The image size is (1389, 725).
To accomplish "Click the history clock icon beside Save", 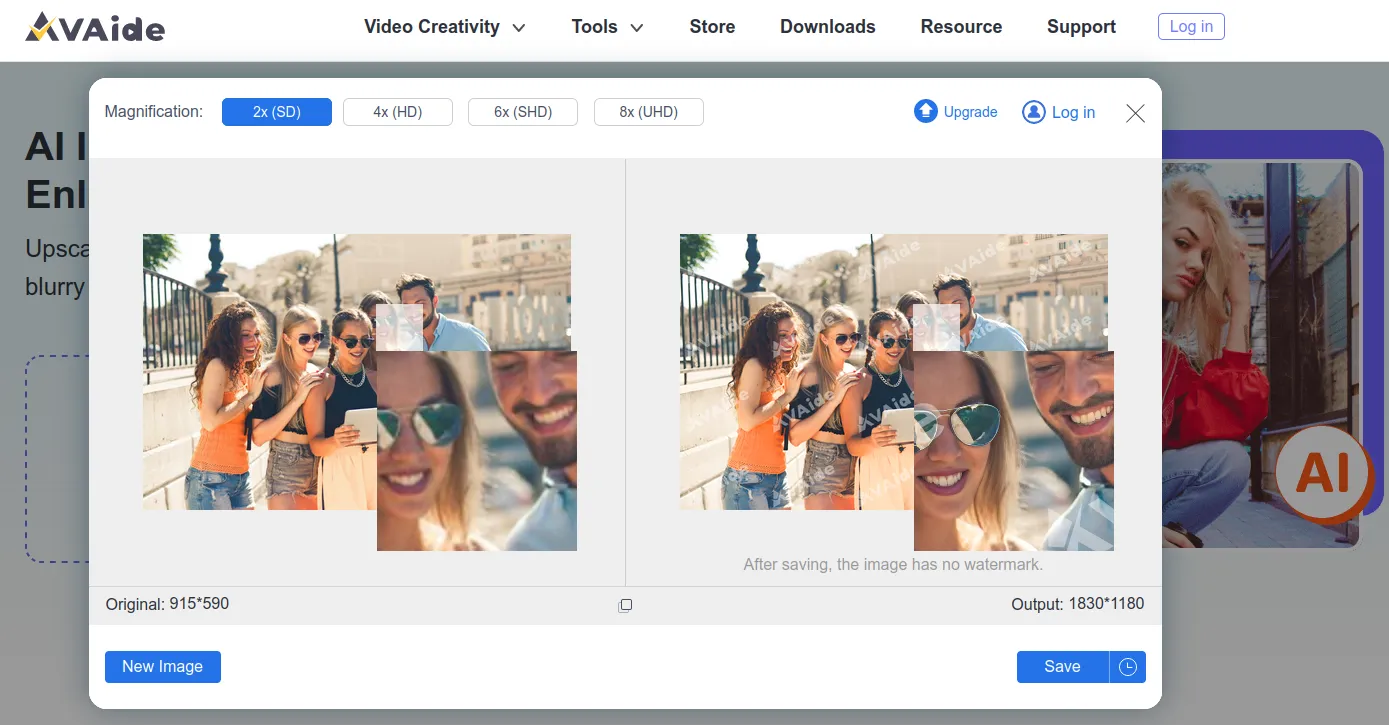I will tap(1128, 666).
